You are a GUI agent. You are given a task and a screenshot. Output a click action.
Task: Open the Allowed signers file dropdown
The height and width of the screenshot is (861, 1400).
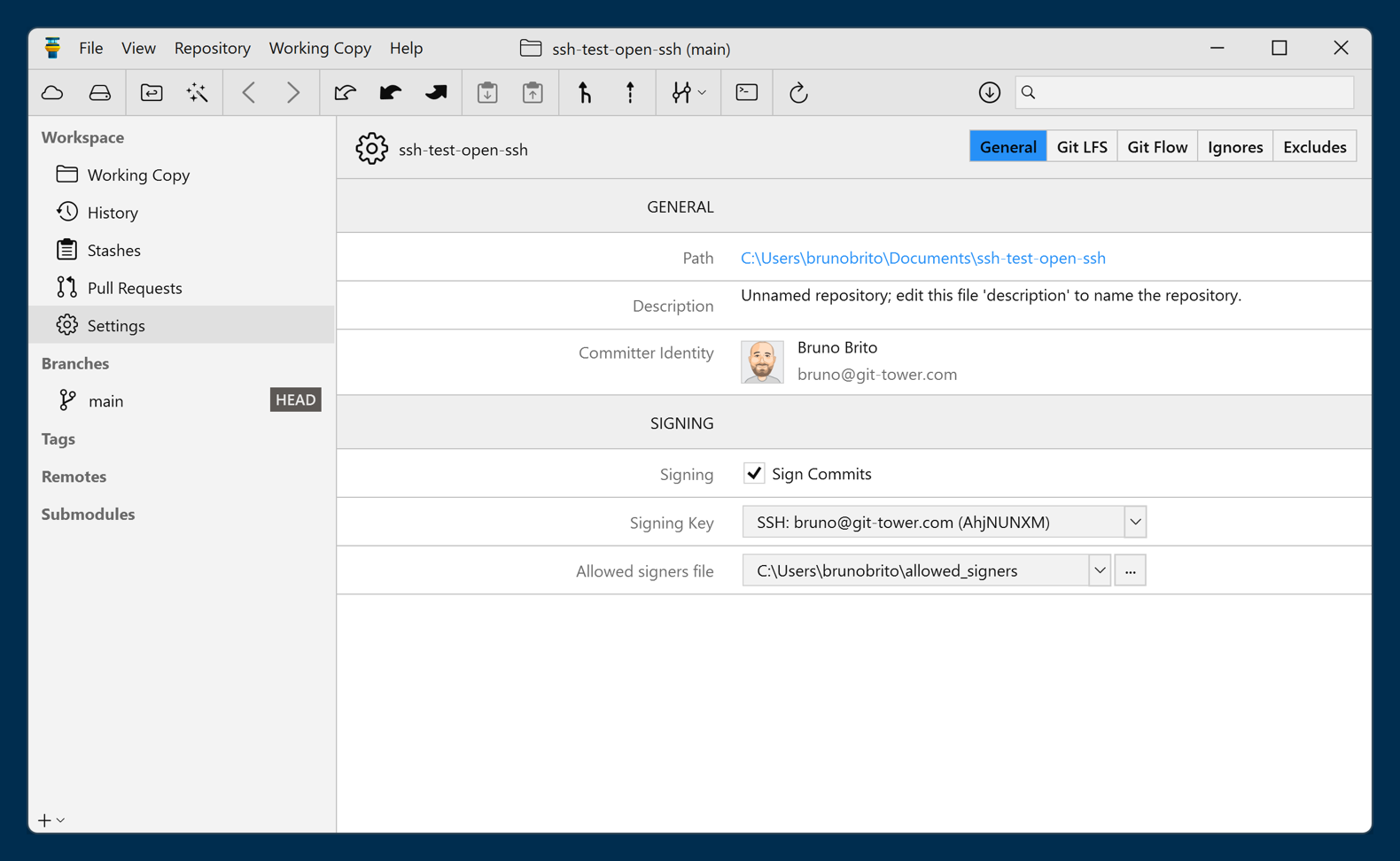[x=1099, y=571]
